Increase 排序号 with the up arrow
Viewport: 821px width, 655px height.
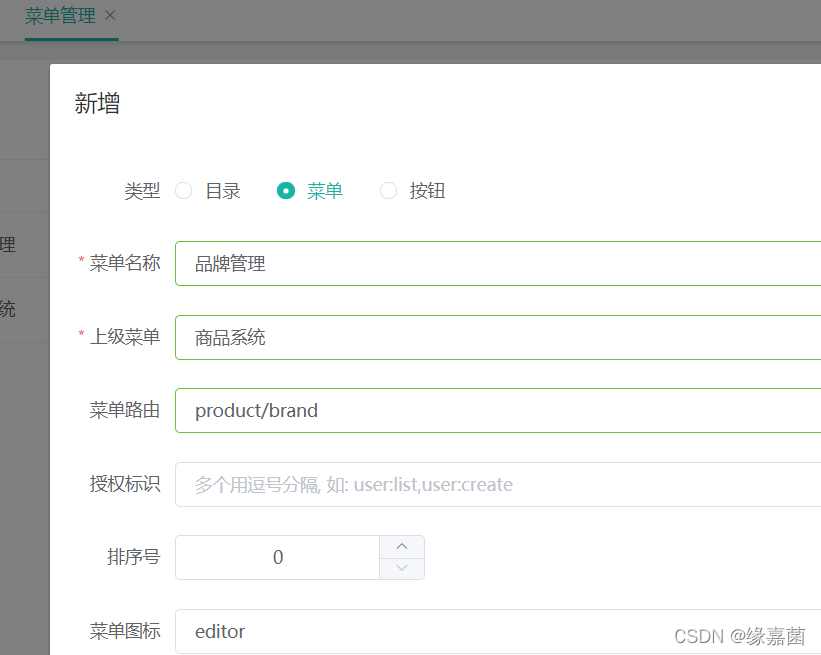[x=402, y=547]
